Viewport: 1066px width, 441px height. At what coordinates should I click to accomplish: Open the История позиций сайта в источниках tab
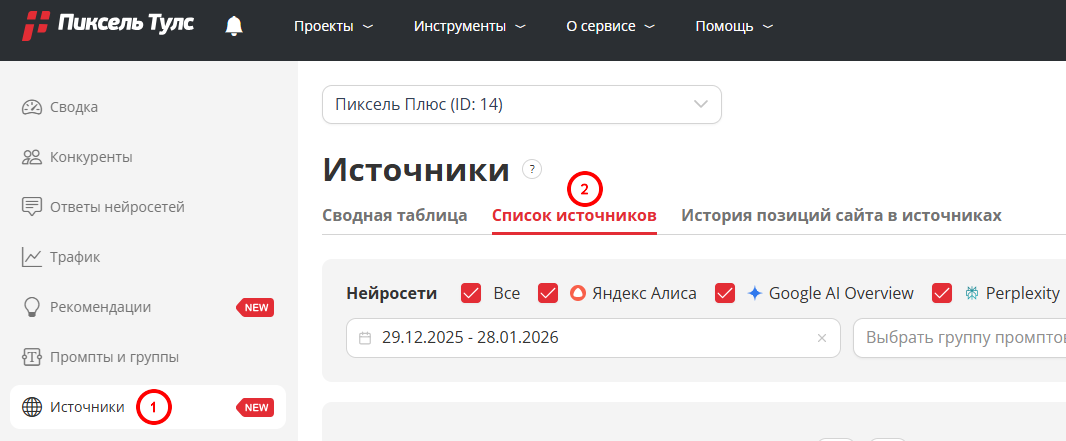point(841,216)
